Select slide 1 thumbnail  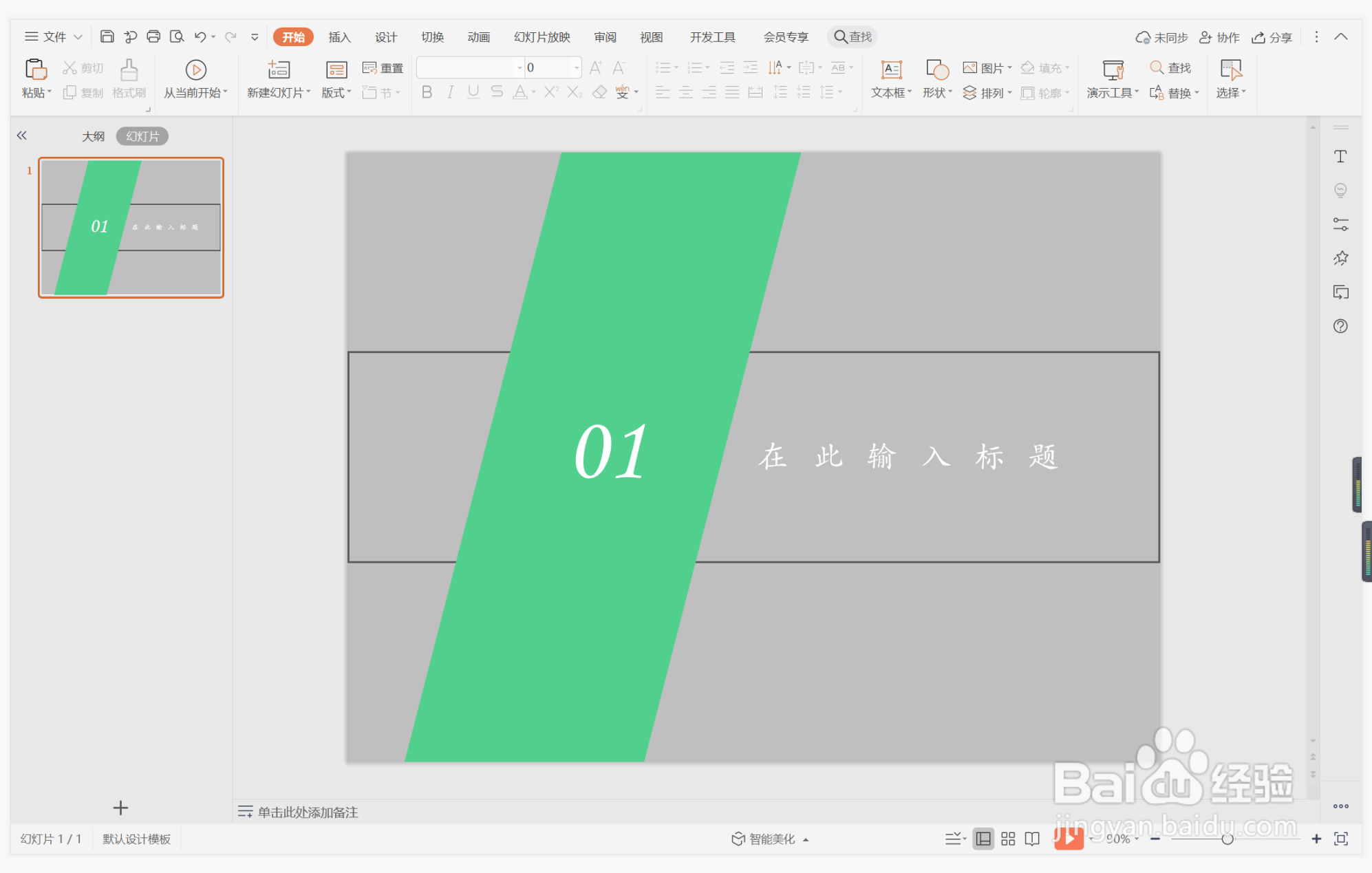131,227
